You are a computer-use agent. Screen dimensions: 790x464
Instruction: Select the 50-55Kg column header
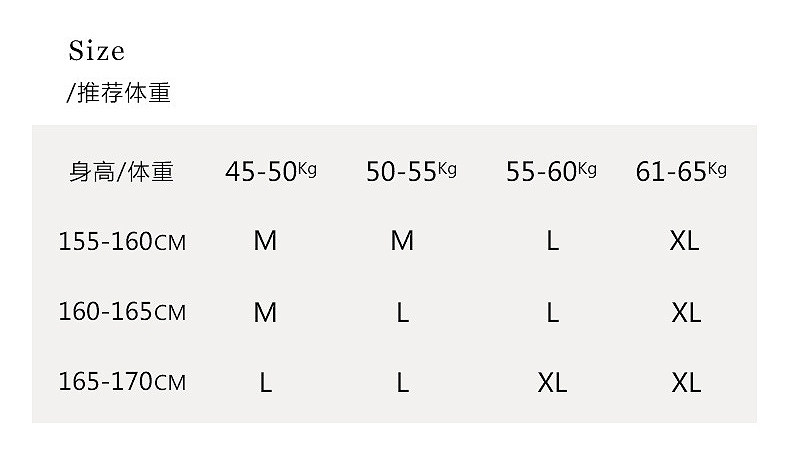410,171
